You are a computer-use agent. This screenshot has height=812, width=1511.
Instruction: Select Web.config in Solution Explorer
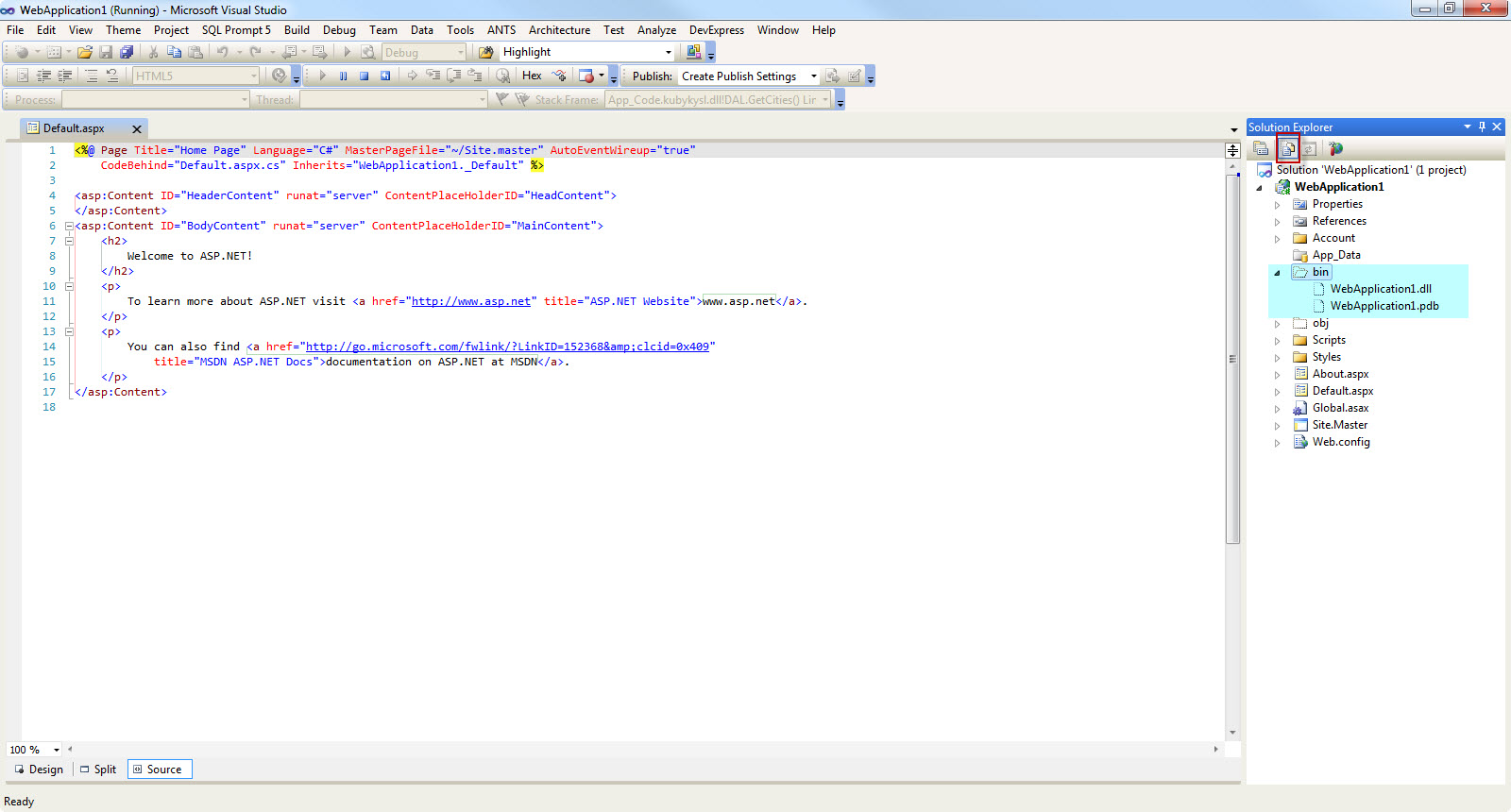point(1341,442)
